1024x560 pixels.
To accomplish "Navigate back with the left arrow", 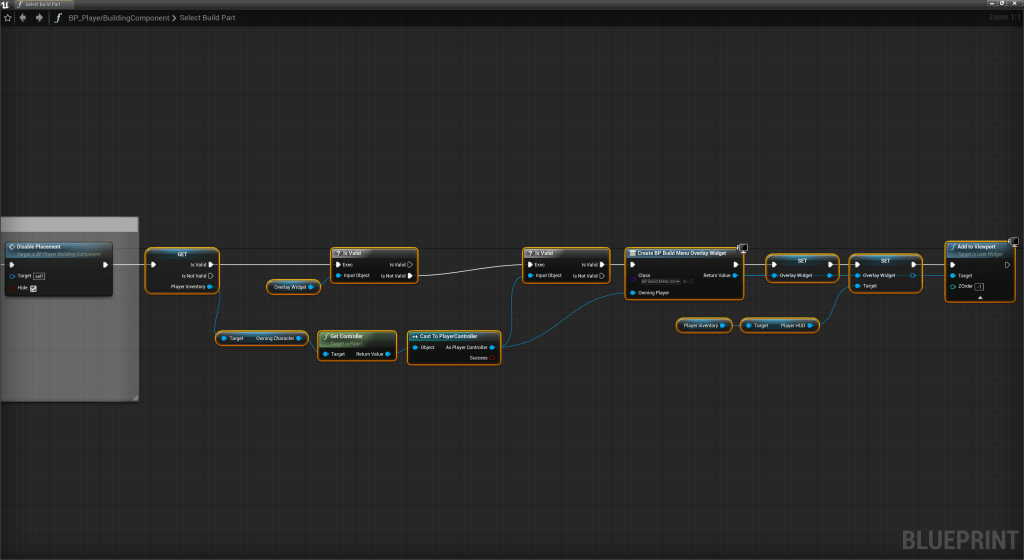I will 24,18.
